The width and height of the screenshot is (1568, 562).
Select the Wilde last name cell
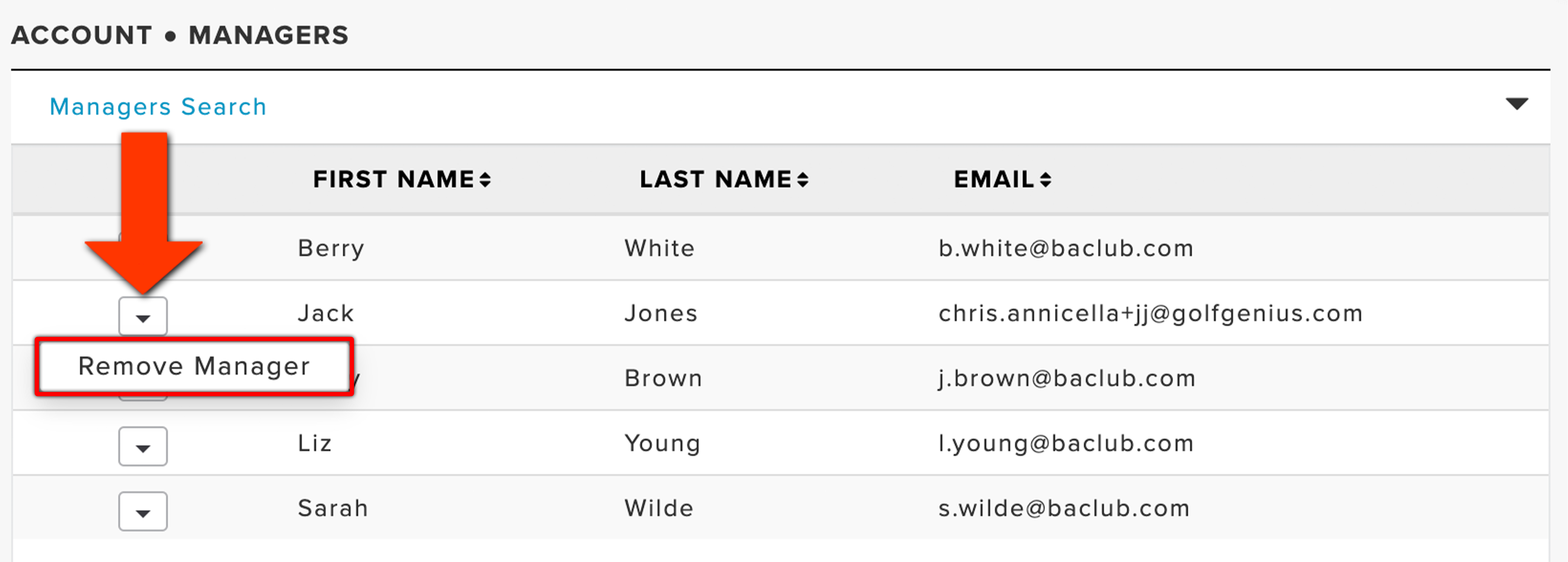[659, 509]
